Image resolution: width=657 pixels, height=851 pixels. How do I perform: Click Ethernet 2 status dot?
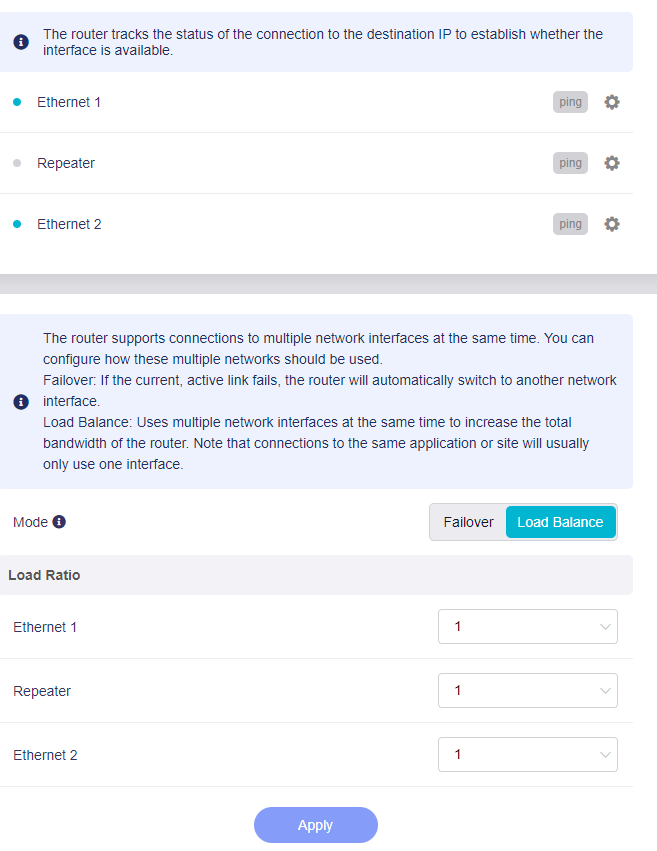pyautogui.click(x=17, y=224)
